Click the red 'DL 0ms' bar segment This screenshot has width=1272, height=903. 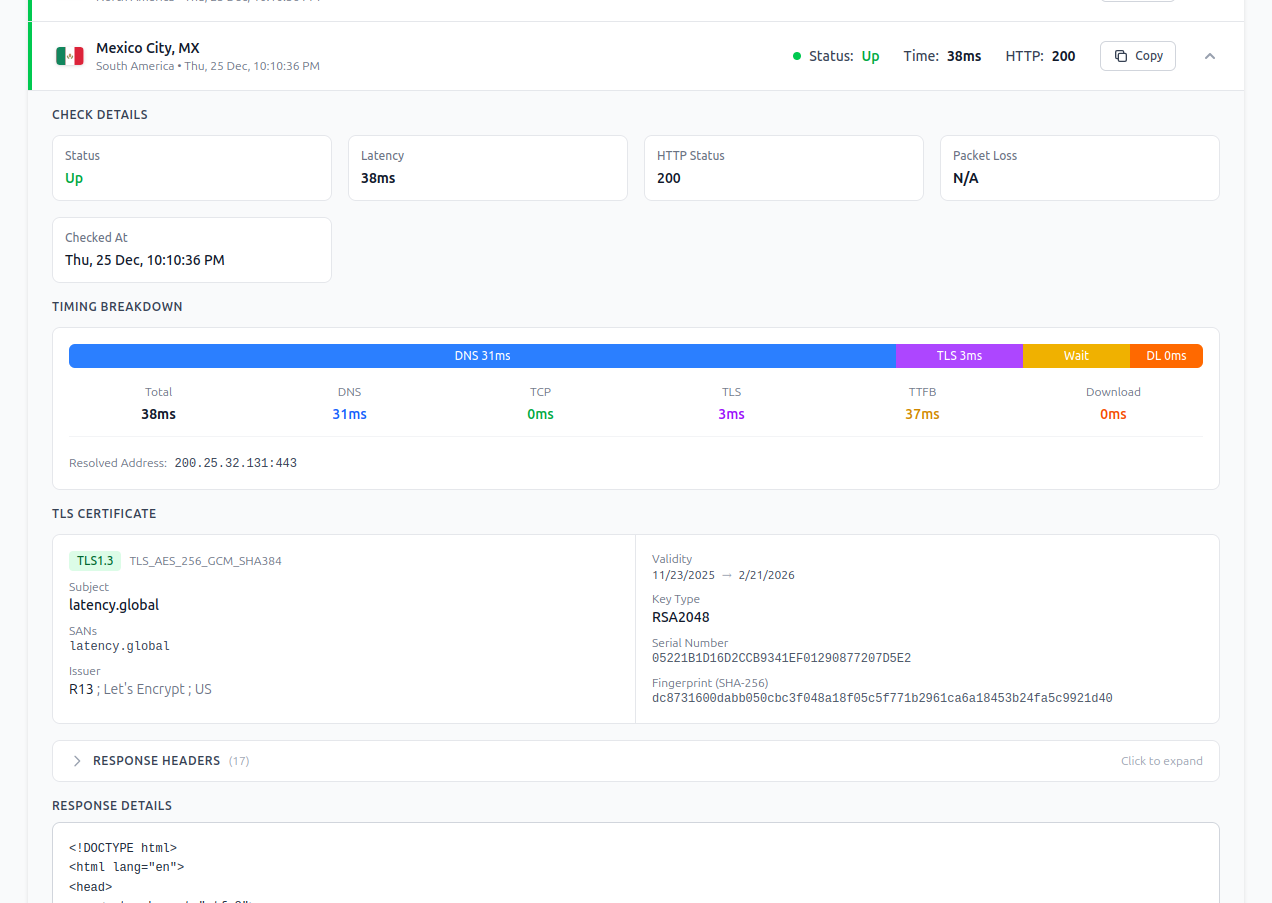tap(1166, 355)
